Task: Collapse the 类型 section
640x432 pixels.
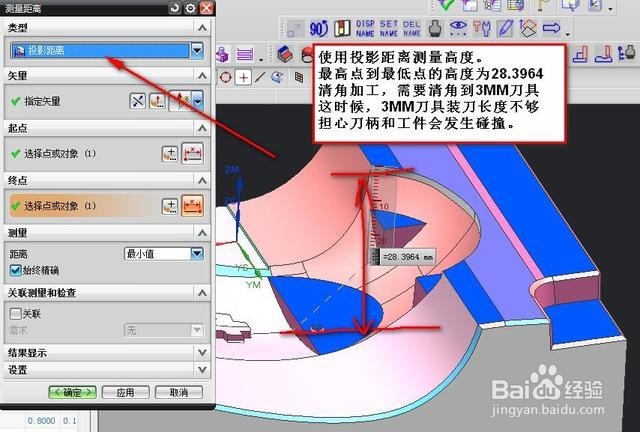Action: pyautogui.click(x=202, y=28)
